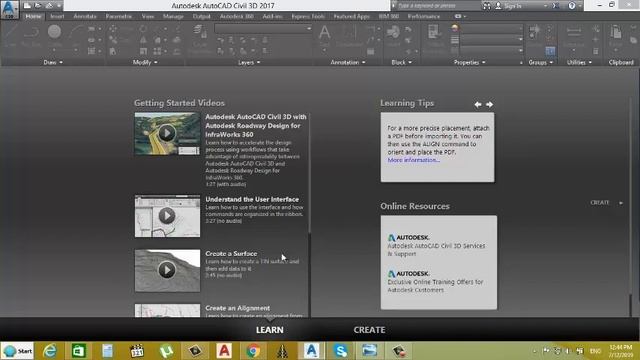
Task: Select the CREATE page at the bottom
Action: coord(369,330)
